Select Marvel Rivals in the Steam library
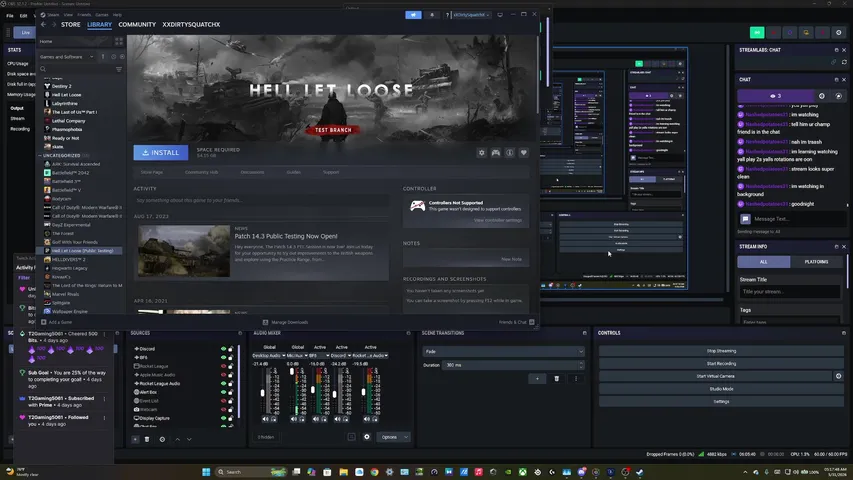Screen dimensions: 853x480 click(x=65, y=294)
